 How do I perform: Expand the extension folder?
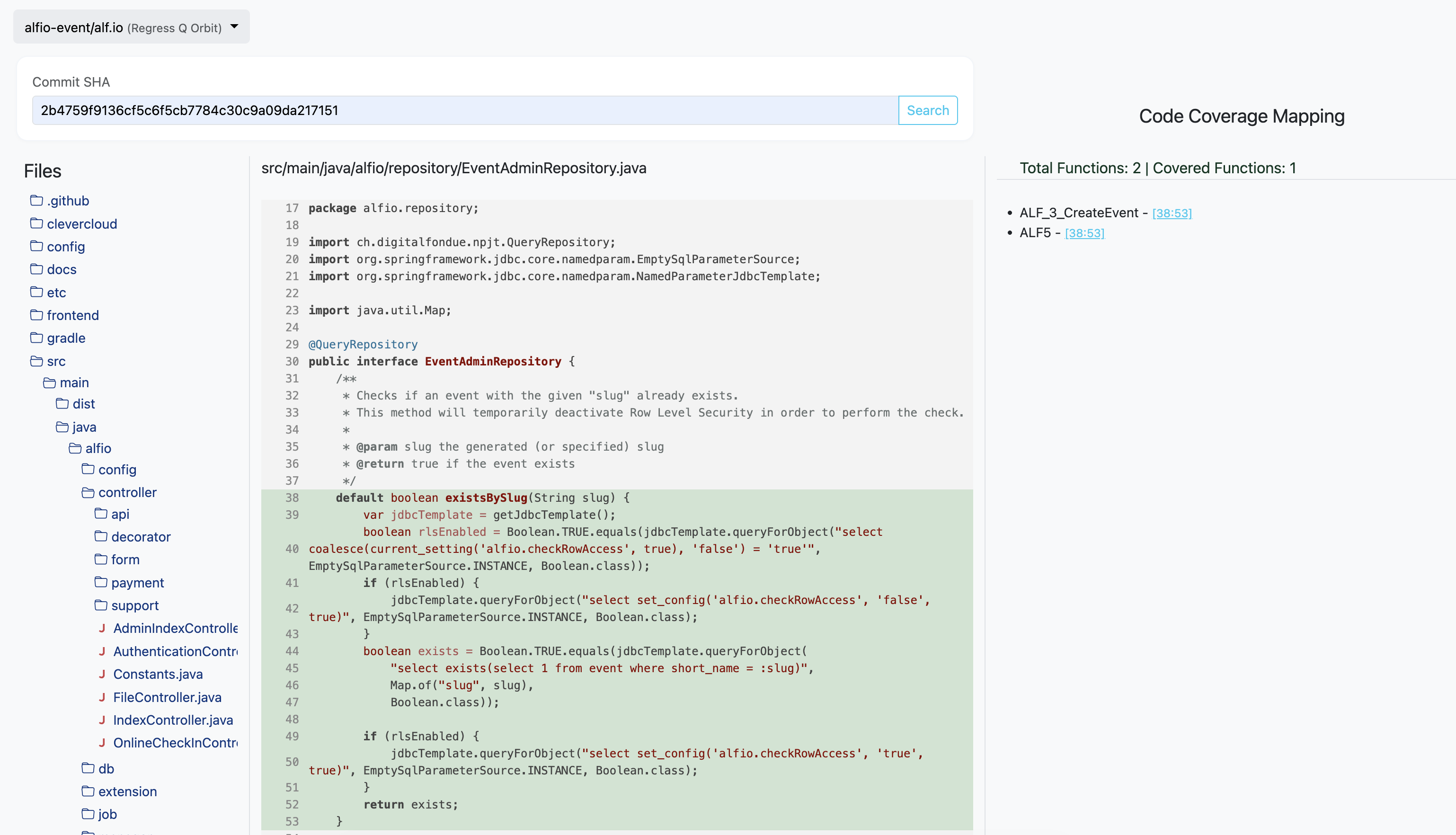[x=127, y=791]
